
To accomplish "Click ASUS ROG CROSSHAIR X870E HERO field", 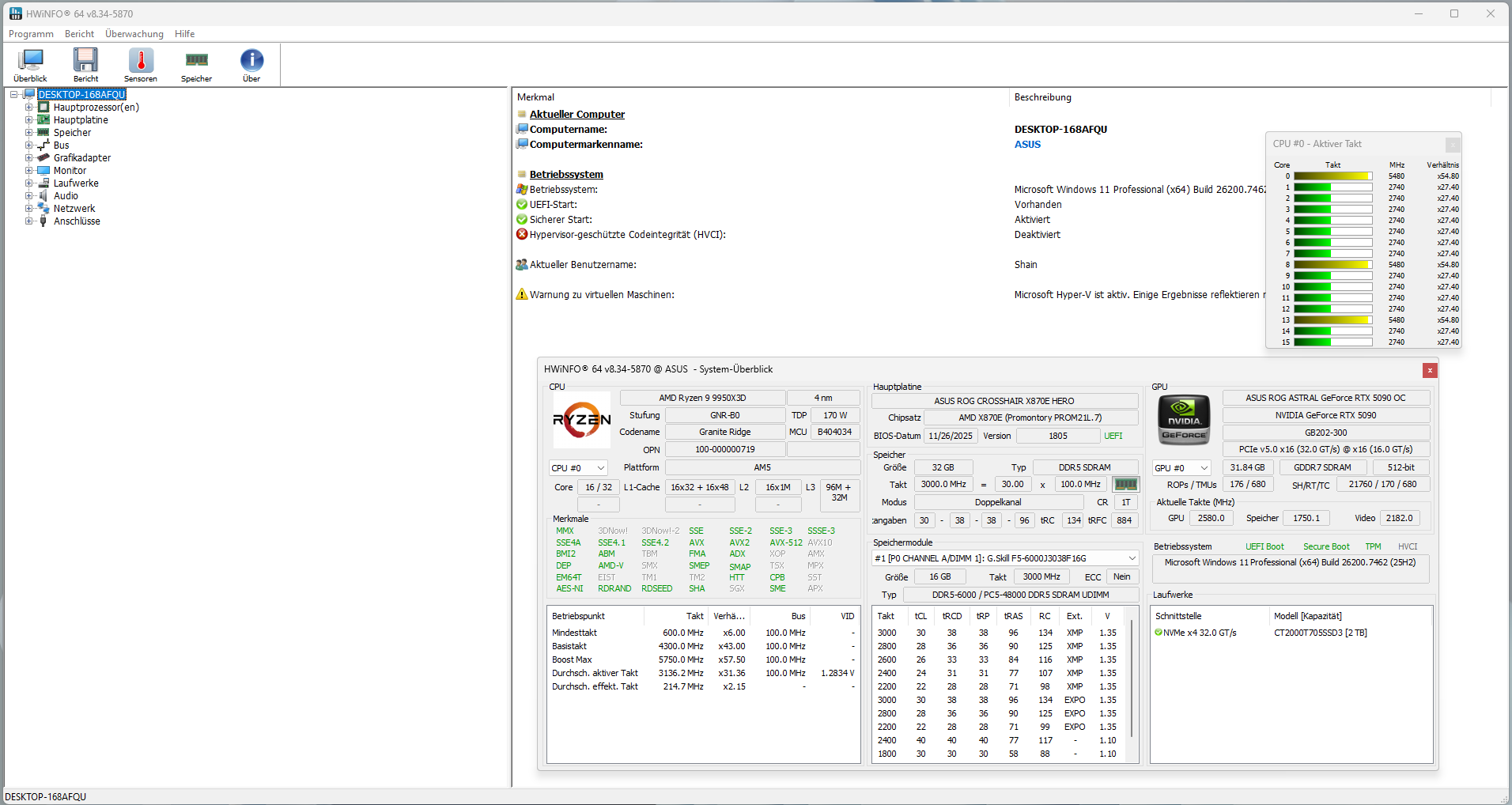I will click(1004, 401).
